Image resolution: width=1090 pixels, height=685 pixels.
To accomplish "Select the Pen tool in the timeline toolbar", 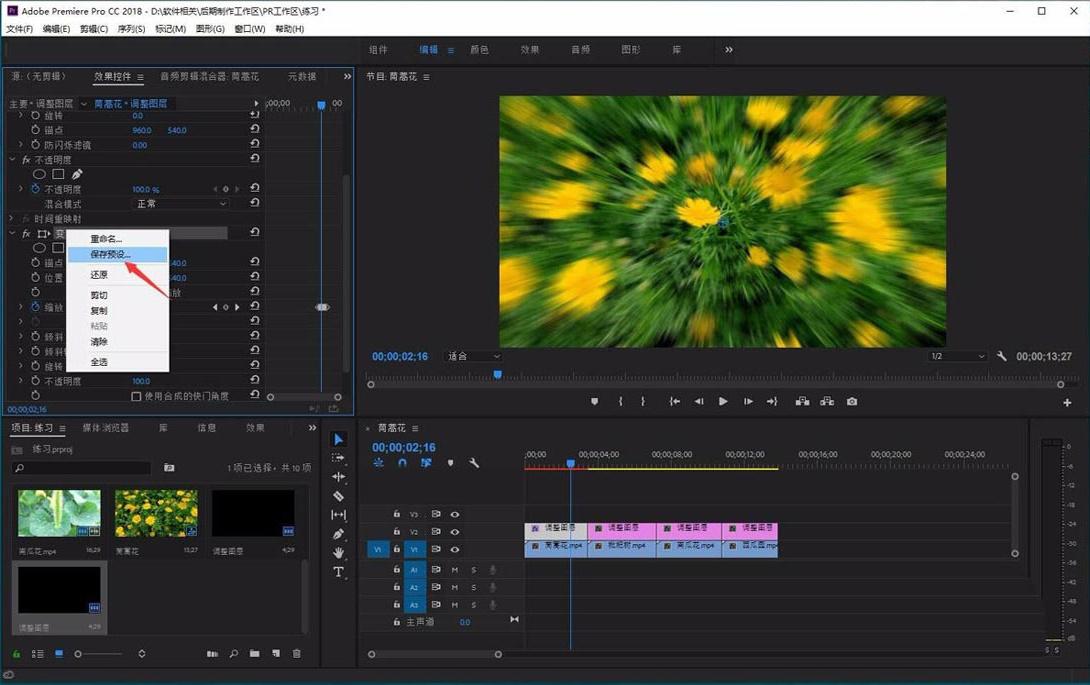I will click(338, 534).
